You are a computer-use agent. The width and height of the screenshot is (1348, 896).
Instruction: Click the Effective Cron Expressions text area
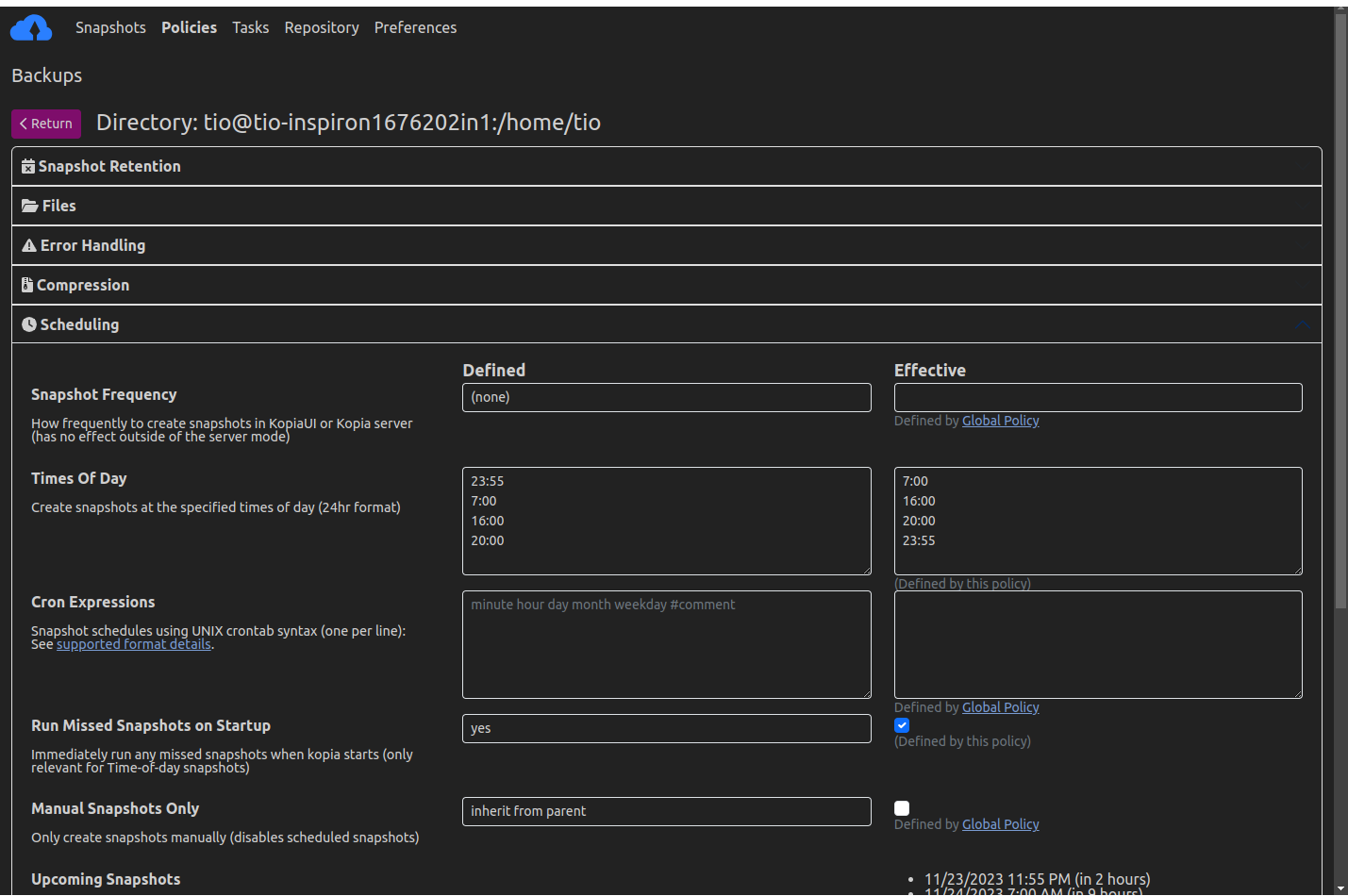[x=1098, y=644]
